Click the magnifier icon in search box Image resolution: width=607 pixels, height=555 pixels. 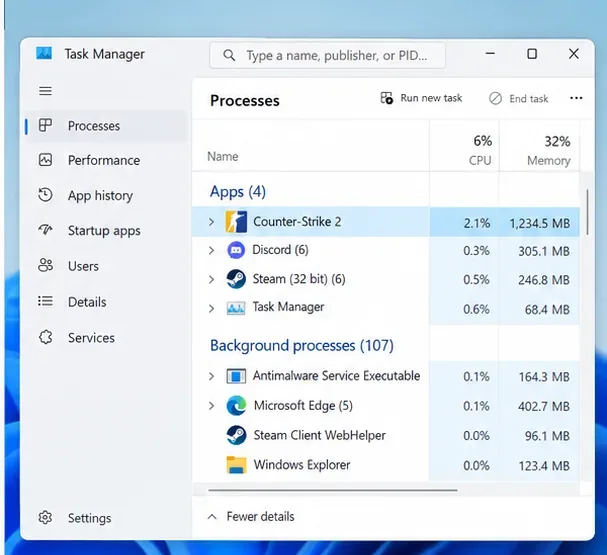click(229, 55)
